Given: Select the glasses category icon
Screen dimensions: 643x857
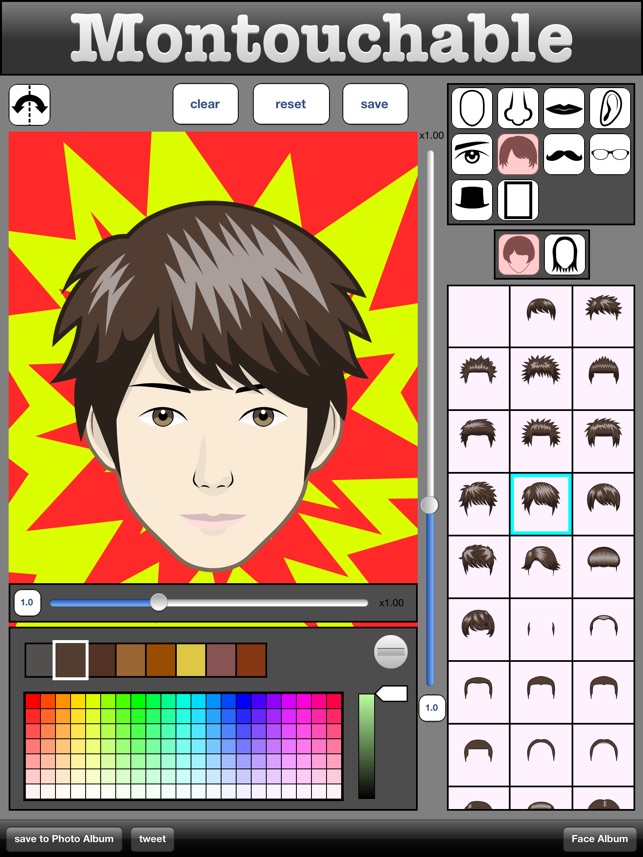Looking at the screenshot, I should pyautogui.click(x=610, y=154).
